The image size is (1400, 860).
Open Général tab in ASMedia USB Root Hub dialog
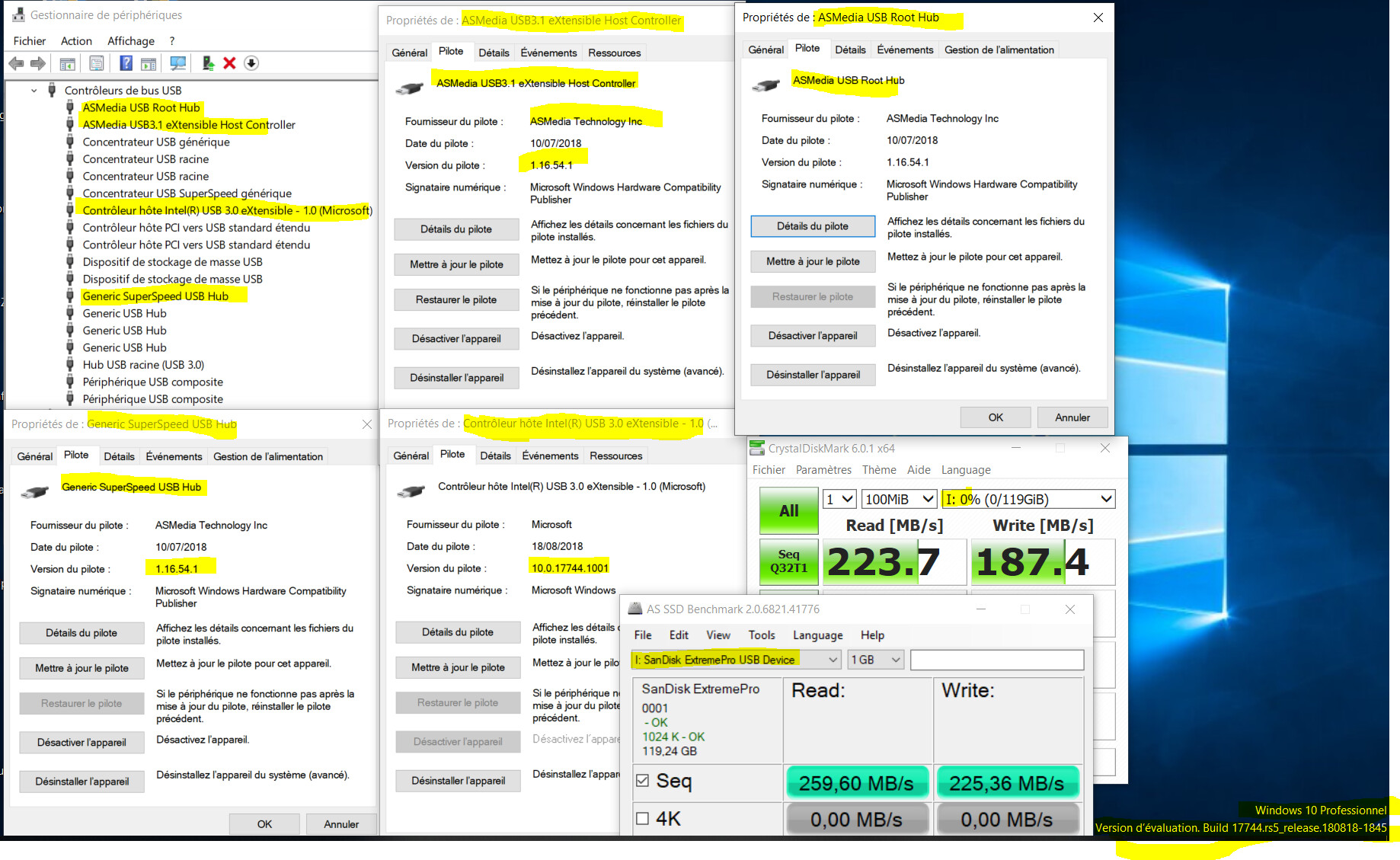[x=766, y=50]
